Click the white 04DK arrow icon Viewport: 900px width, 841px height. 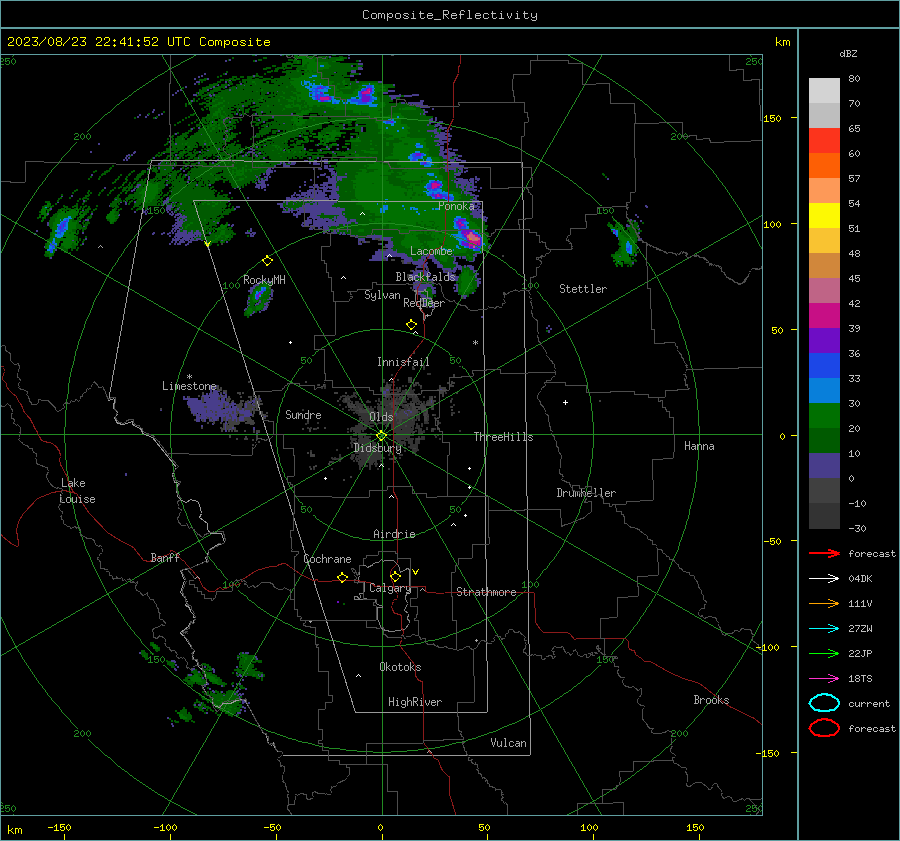[x=824, y=578]
